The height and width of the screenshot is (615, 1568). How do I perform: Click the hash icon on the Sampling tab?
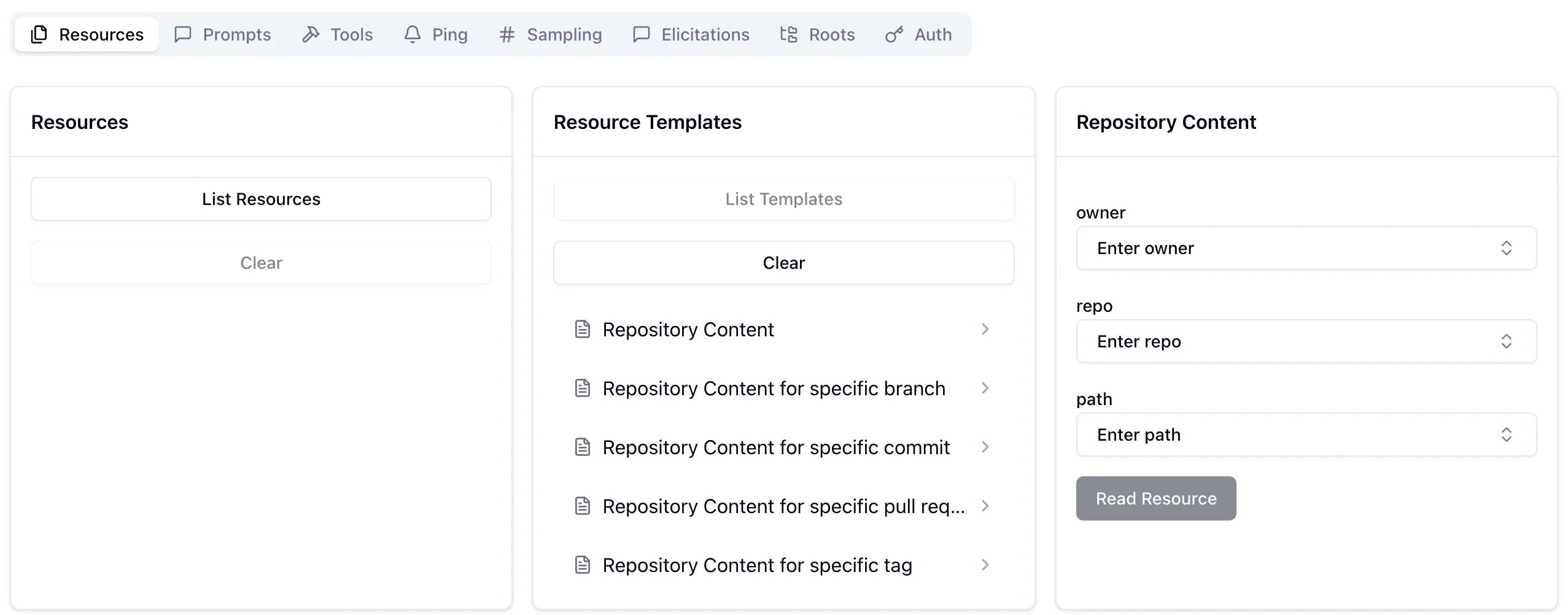[506, 34]
